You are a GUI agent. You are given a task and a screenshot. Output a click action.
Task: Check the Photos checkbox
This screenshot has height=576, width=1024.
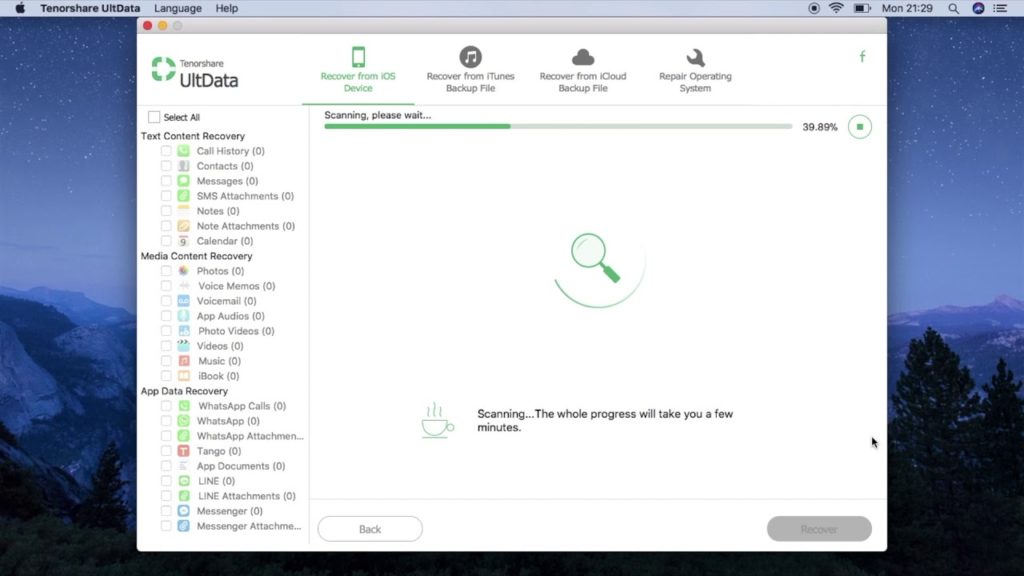166,271
